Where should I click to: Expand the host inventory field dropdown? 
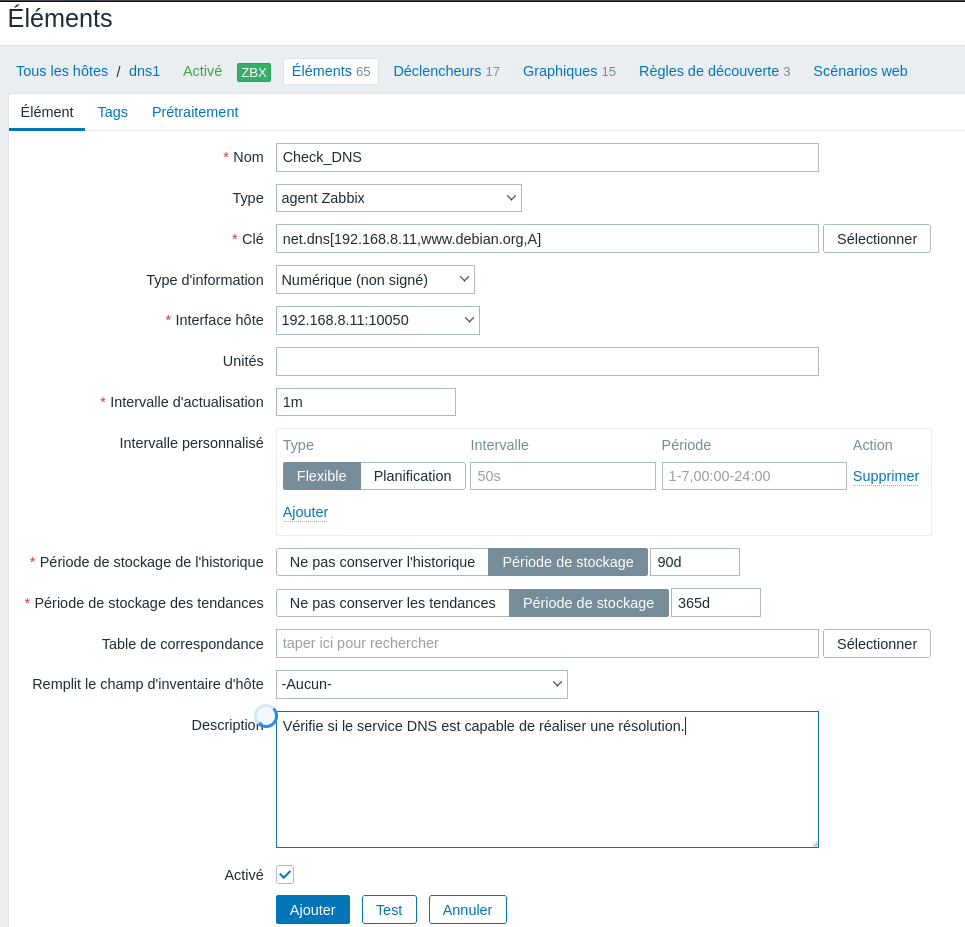pyautogui.click(x=421, y=684)
